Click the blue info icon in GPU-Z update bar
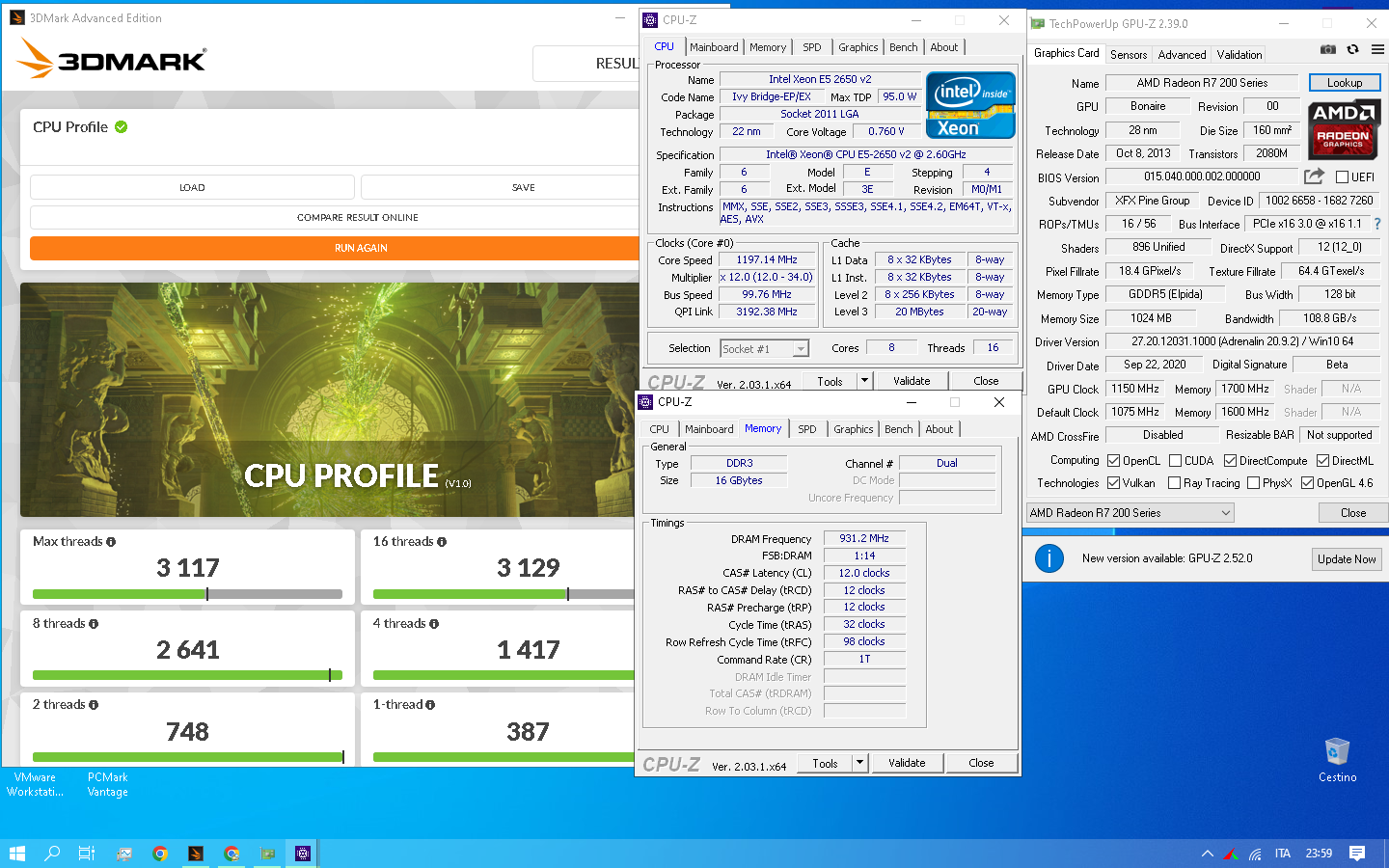 tap(1049, 557)
